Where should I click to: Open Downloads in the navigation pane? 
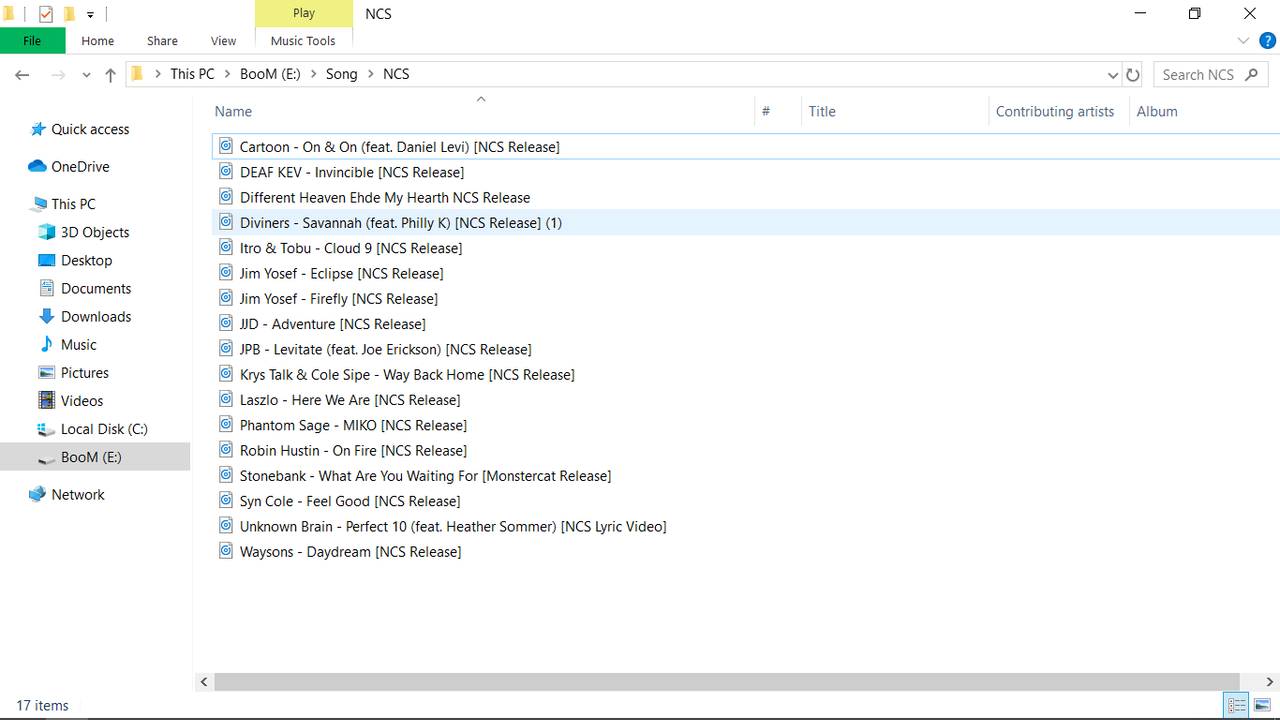click(x=85, y=316)
